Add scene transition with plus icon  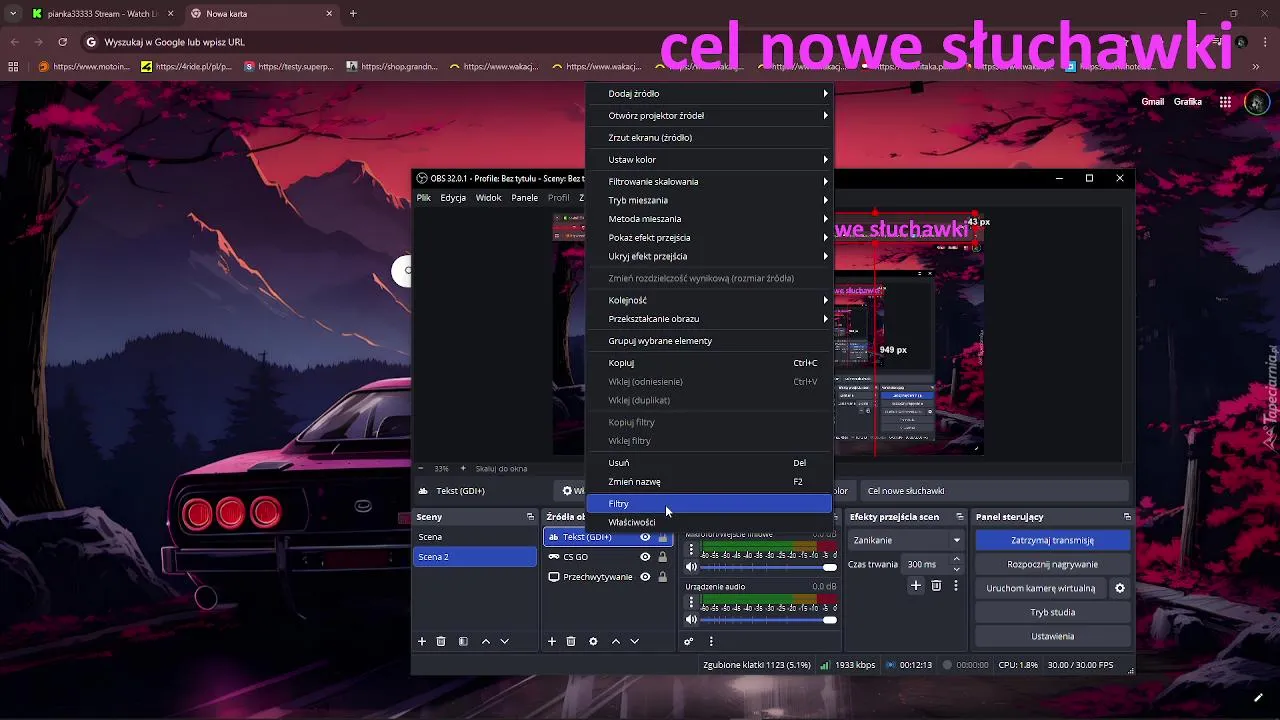tap(915, 586)
